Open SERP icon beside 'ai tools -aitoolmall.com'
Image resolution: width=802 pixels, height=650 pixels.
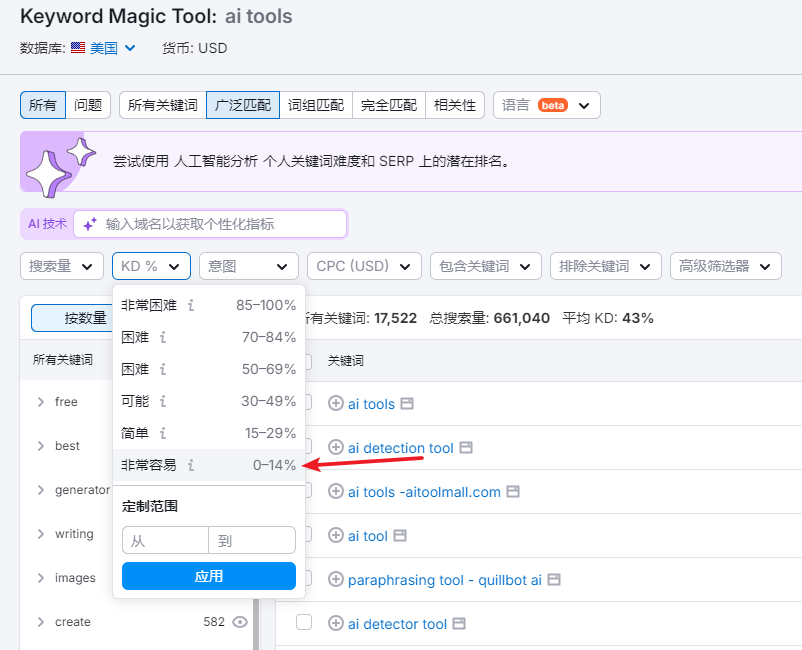click(513, 491)
